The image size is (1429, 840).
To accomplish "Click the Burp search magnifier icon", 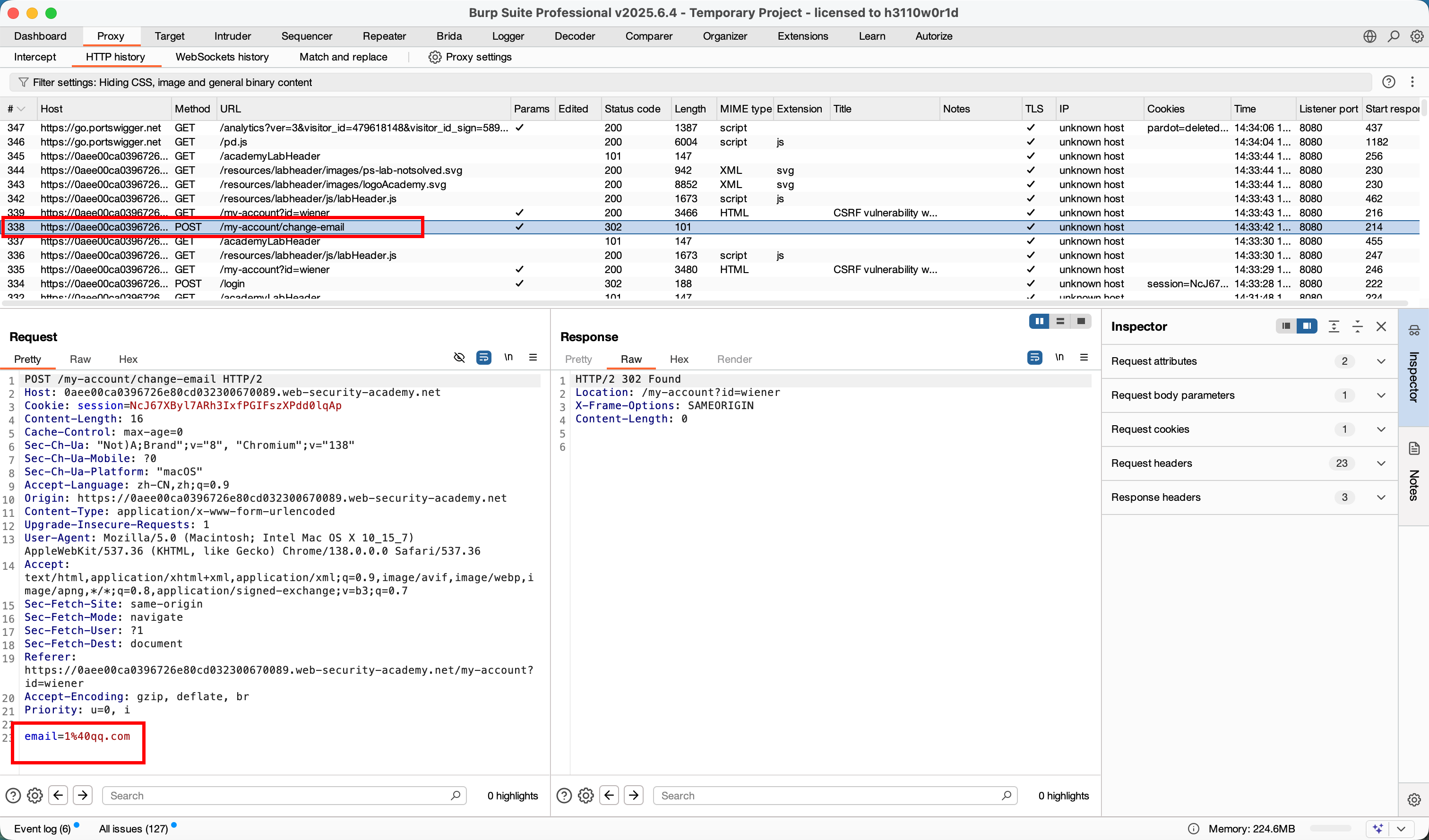I will (1393, 36).
